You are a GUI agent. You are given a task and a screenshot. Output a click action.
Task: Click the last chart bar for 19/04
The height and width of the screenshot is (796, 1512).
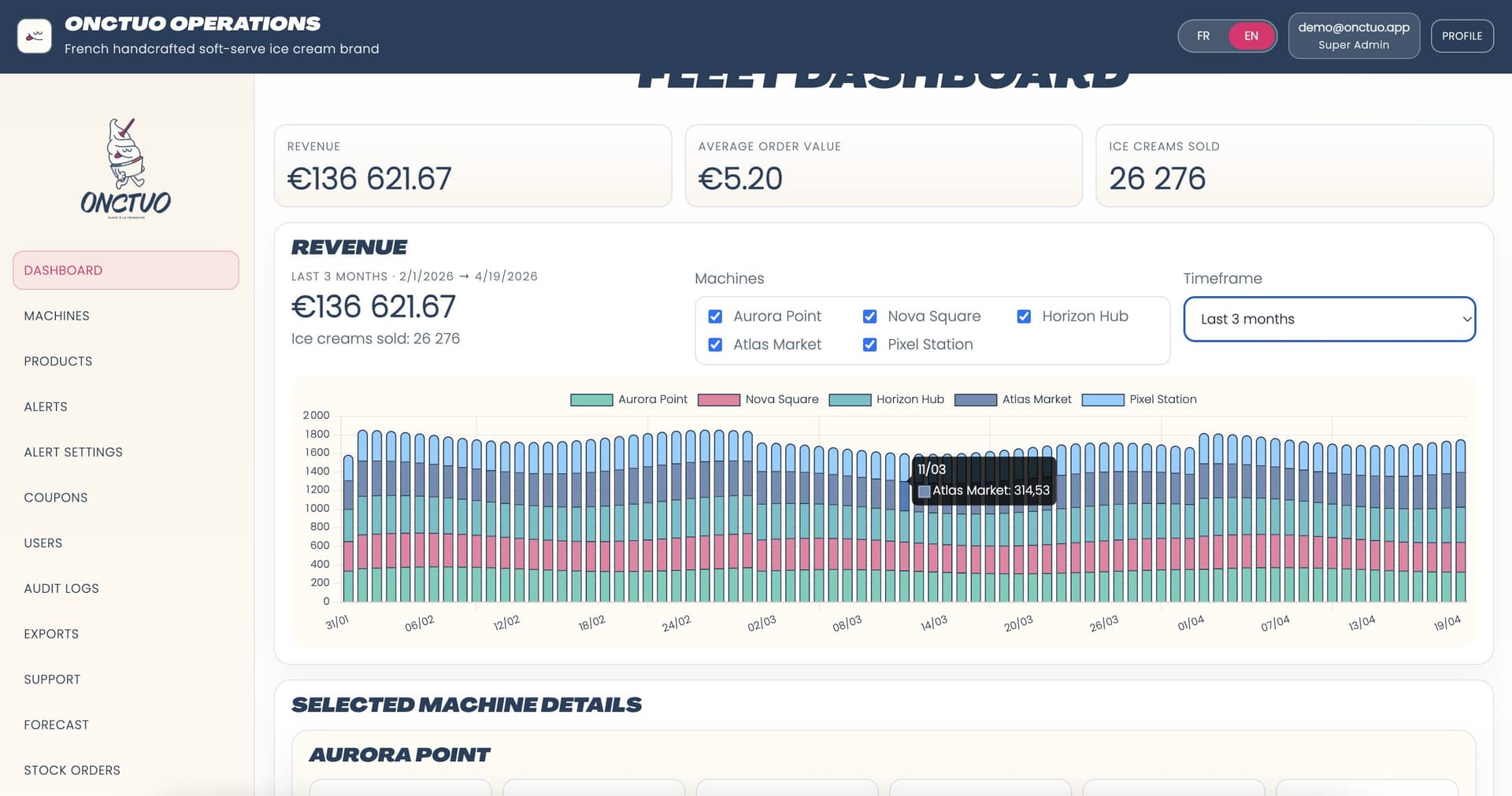tap(1461, 520)
